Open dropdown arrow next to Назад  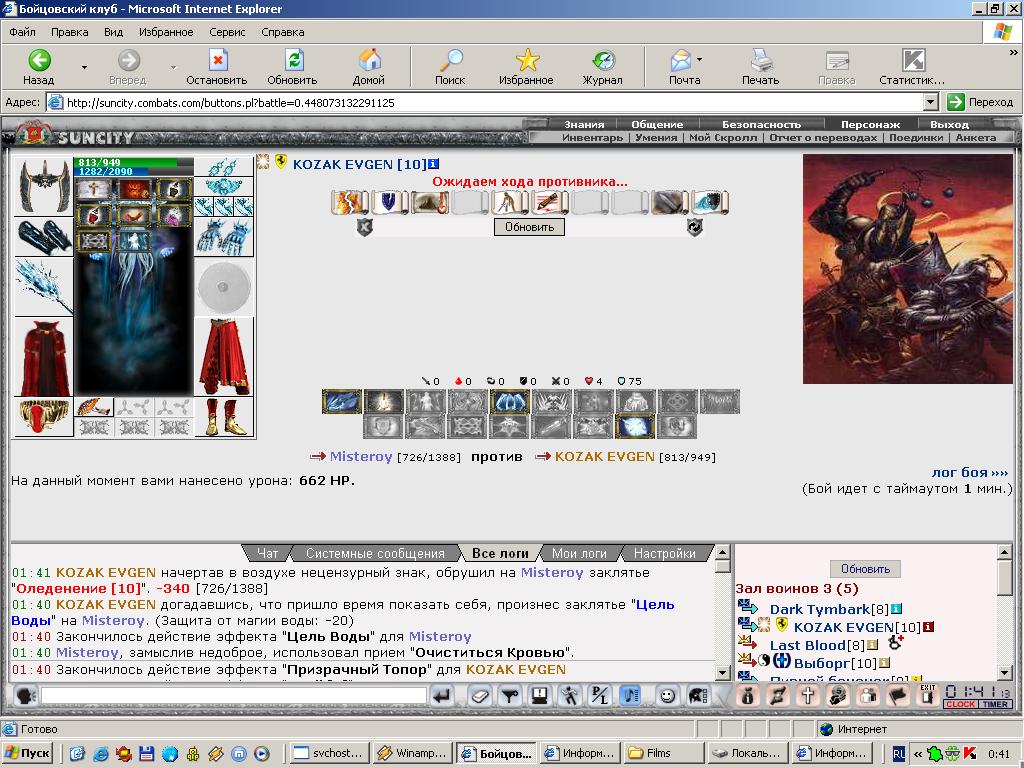coord(84,67)
